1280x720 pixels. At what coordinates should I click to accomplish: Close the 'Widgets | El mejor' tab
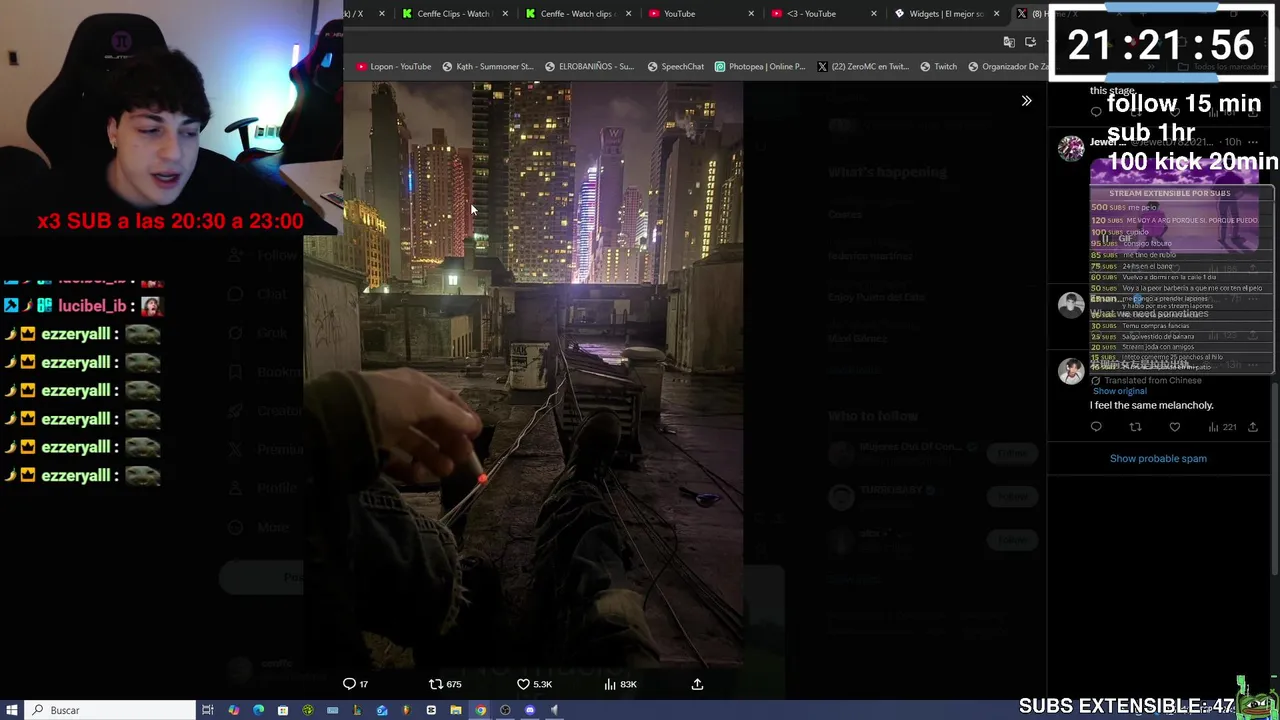point(996,14)
